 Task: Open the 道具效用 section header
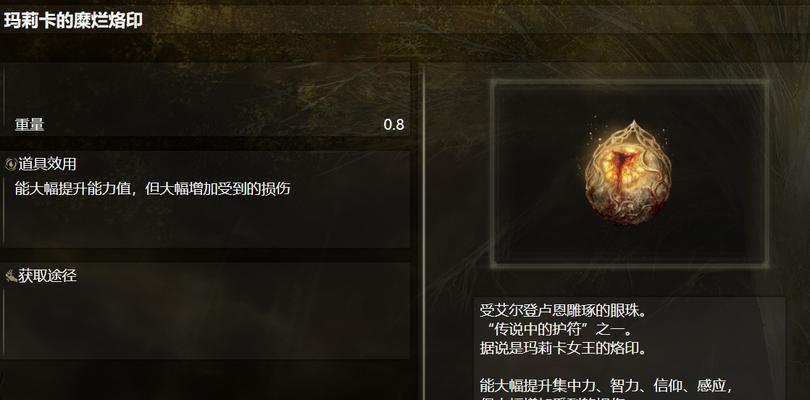(47, 164)
